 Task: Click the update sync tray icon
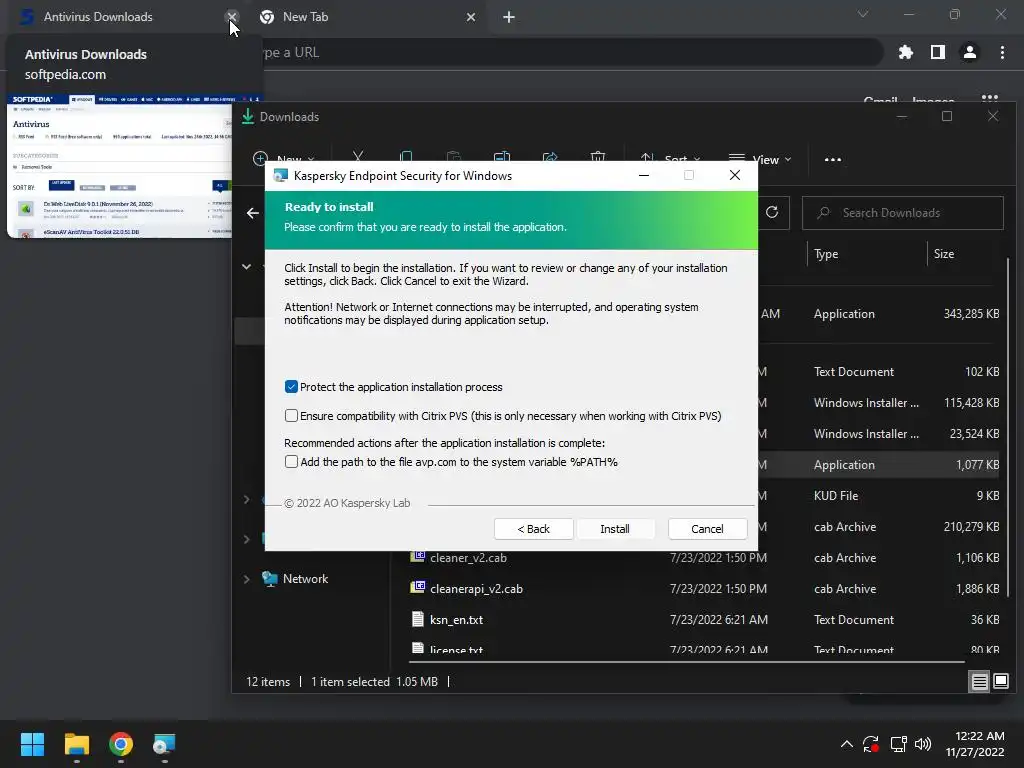coord(871,744)
